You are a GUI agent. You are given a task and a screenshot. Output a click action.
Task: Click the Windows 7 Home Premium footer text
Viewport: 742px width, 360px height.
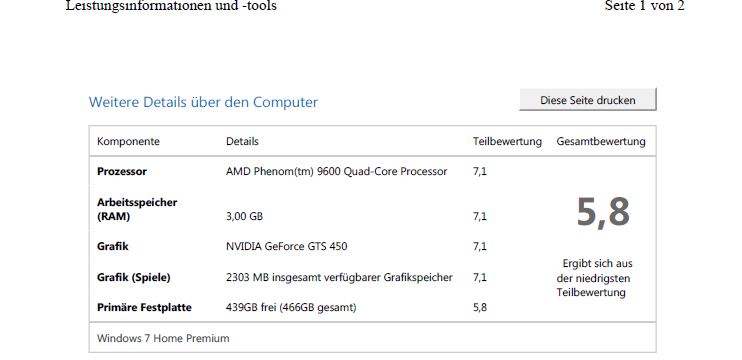click(163, 339)
